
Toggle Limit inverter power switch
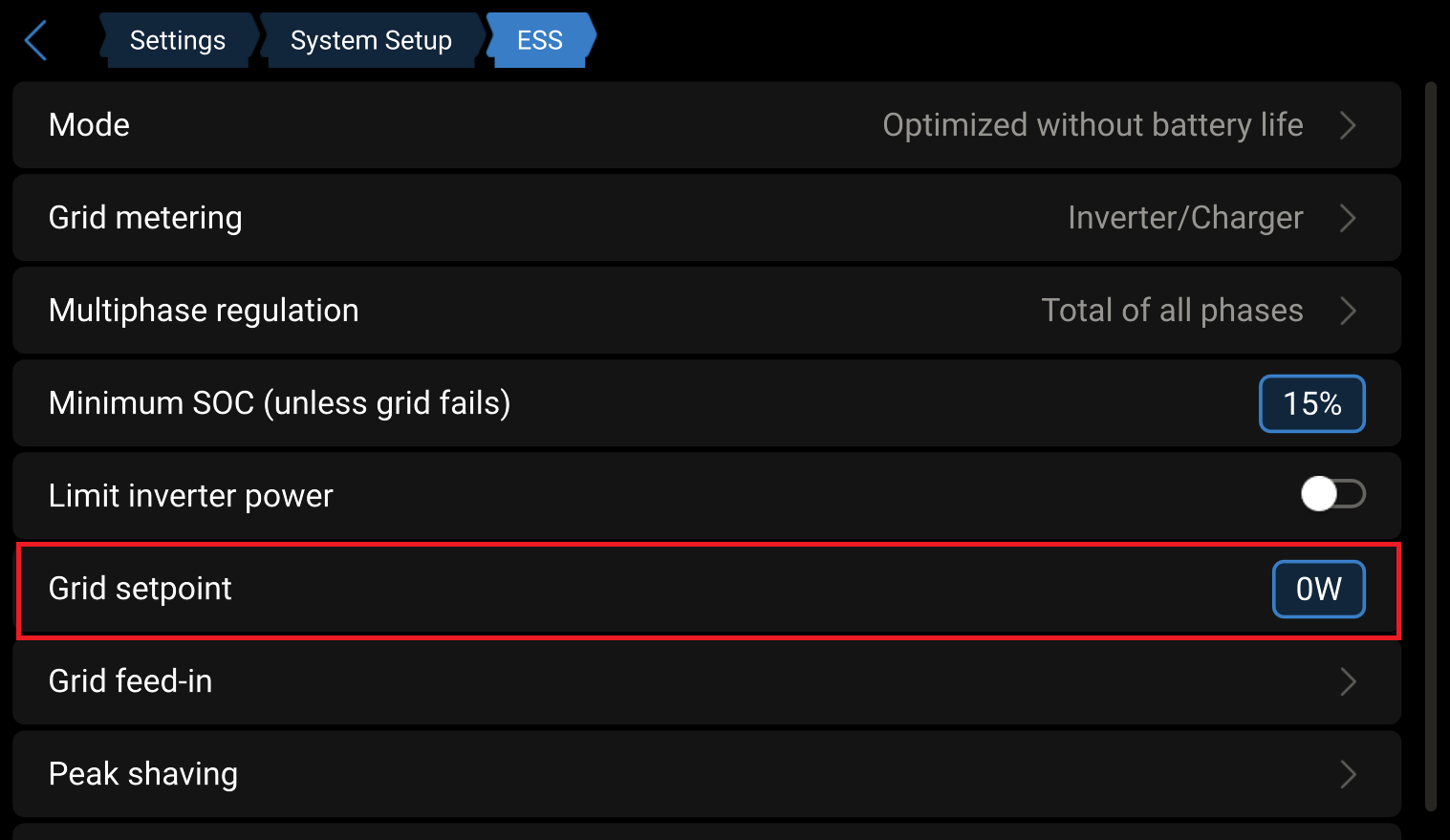[1332, 494]
